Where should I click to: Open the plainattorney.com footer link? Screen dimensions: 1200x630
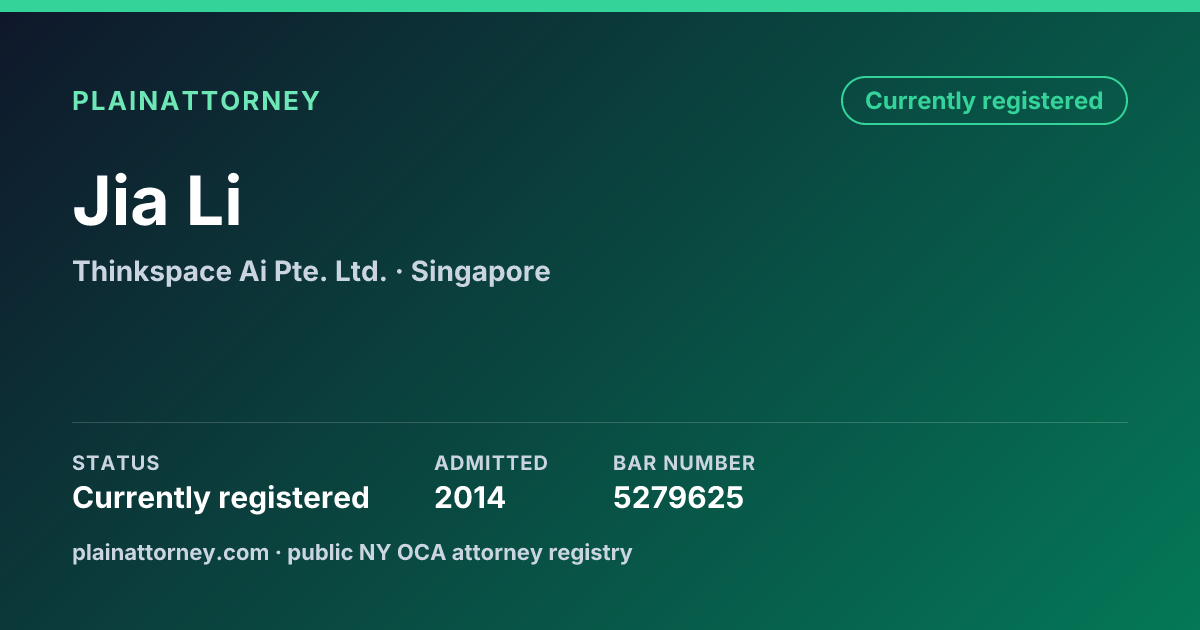(170, 552)
